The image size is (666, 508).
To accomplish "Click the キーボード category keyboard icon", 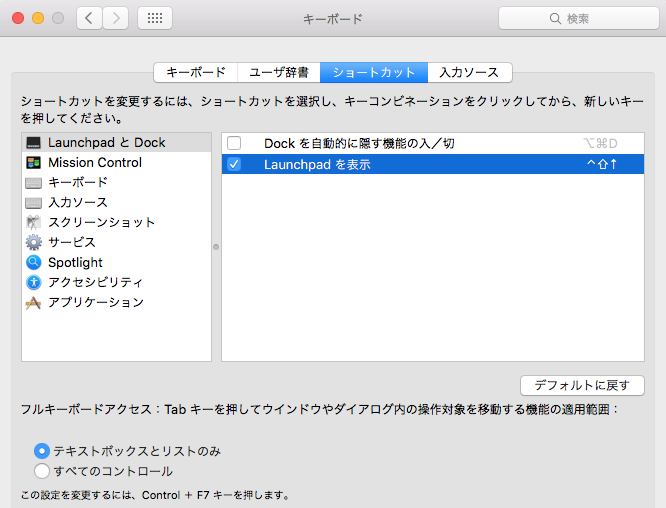I will pos(33,183).
